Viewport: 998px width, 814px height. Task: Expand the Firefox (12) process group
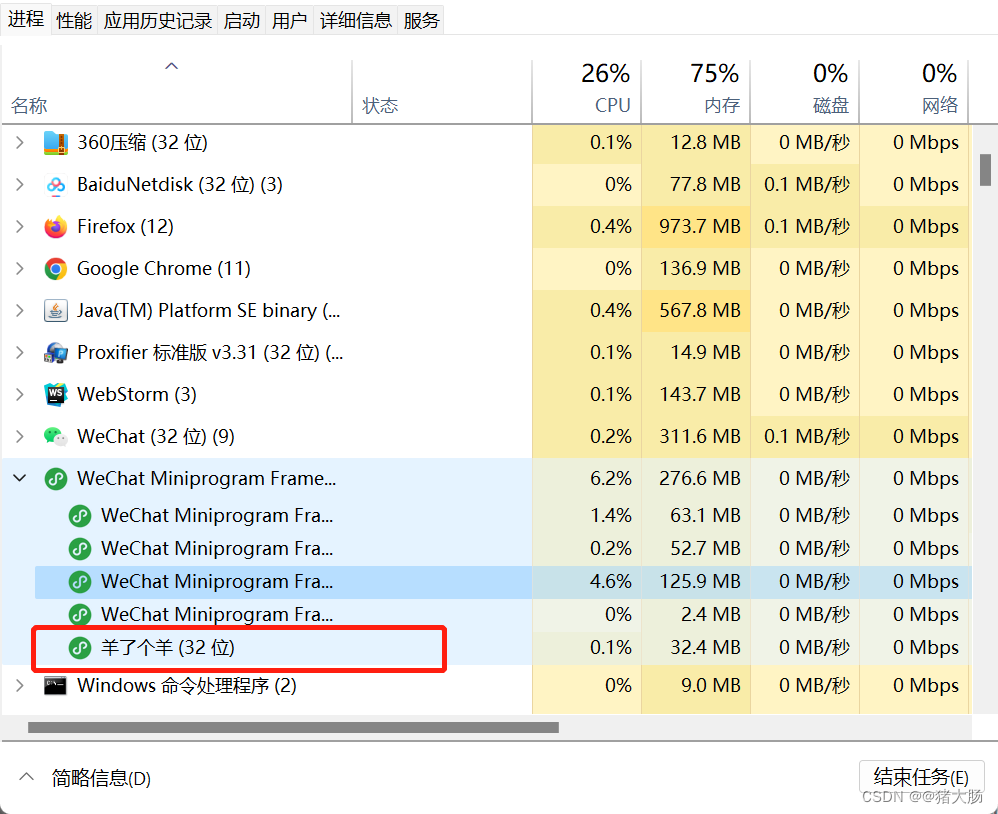[20, 227]
